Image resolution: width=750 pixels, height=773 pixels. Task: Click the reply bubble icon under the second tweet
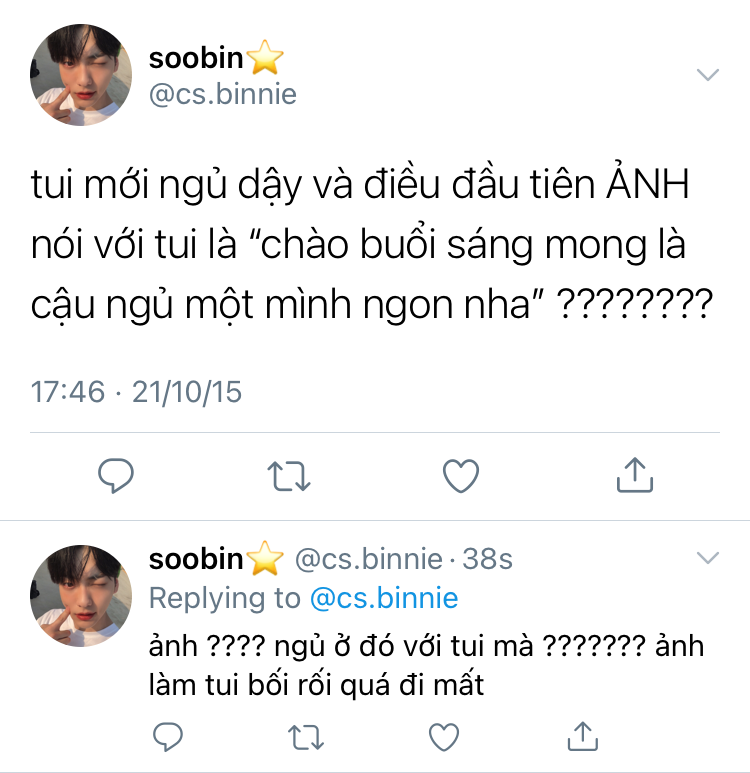pyautogui.click(x=168, y=737)
